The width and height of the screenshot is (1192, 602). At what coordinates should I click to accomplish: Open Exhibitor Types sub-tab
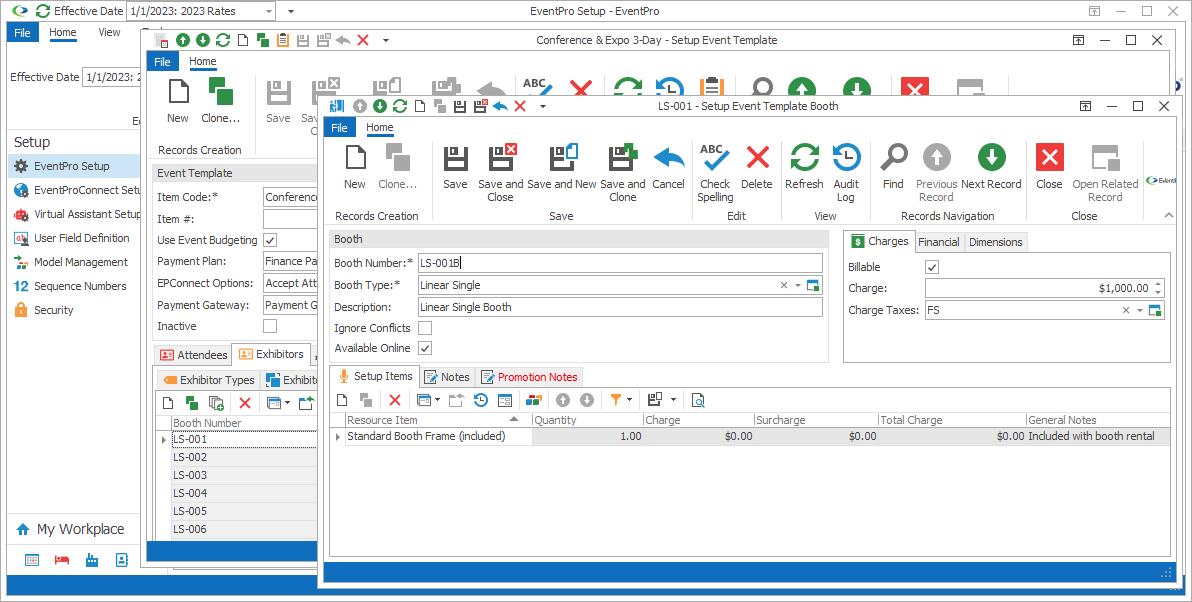(208, 380)
